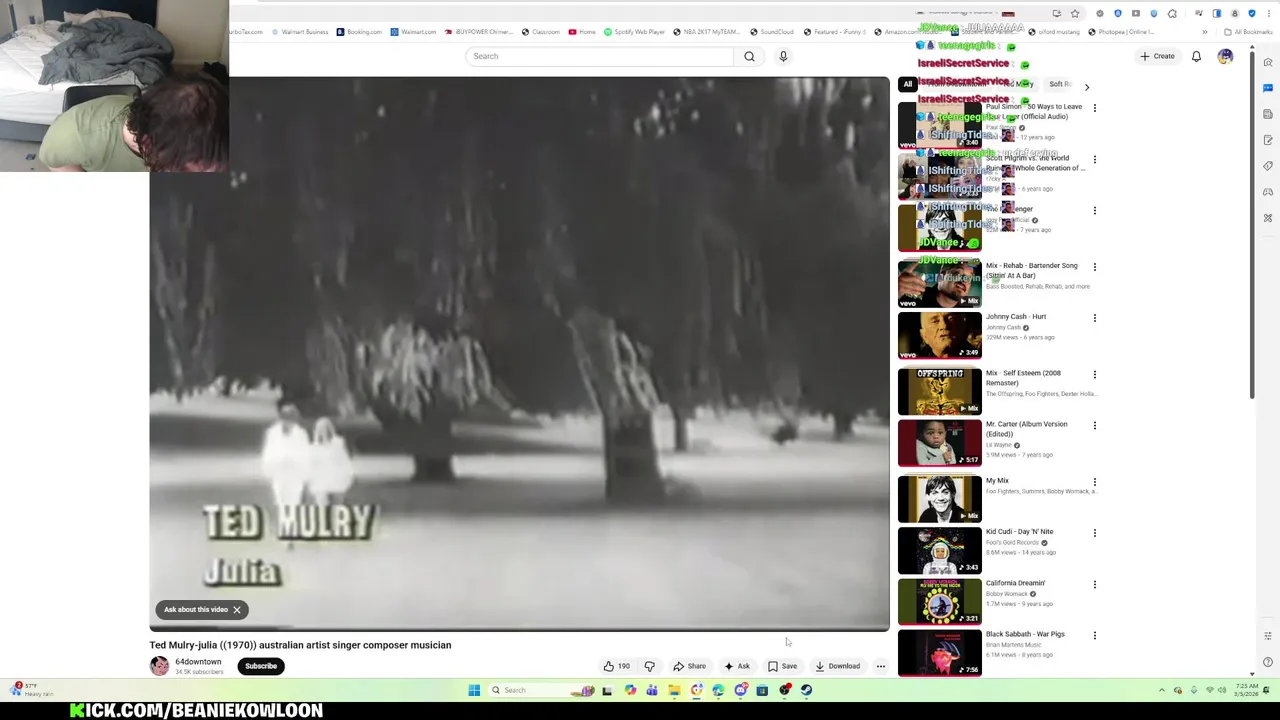Open options menu for Black Sabbath - War Pigs
Screen dimensions: 1280x720
coord(1094,635)
